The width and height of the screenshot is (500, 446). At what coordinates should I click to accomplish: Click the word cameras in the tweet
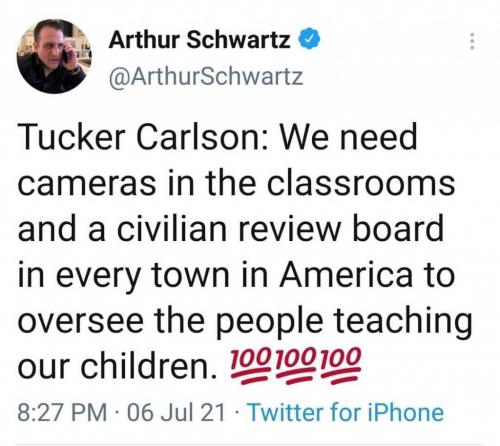86,184
